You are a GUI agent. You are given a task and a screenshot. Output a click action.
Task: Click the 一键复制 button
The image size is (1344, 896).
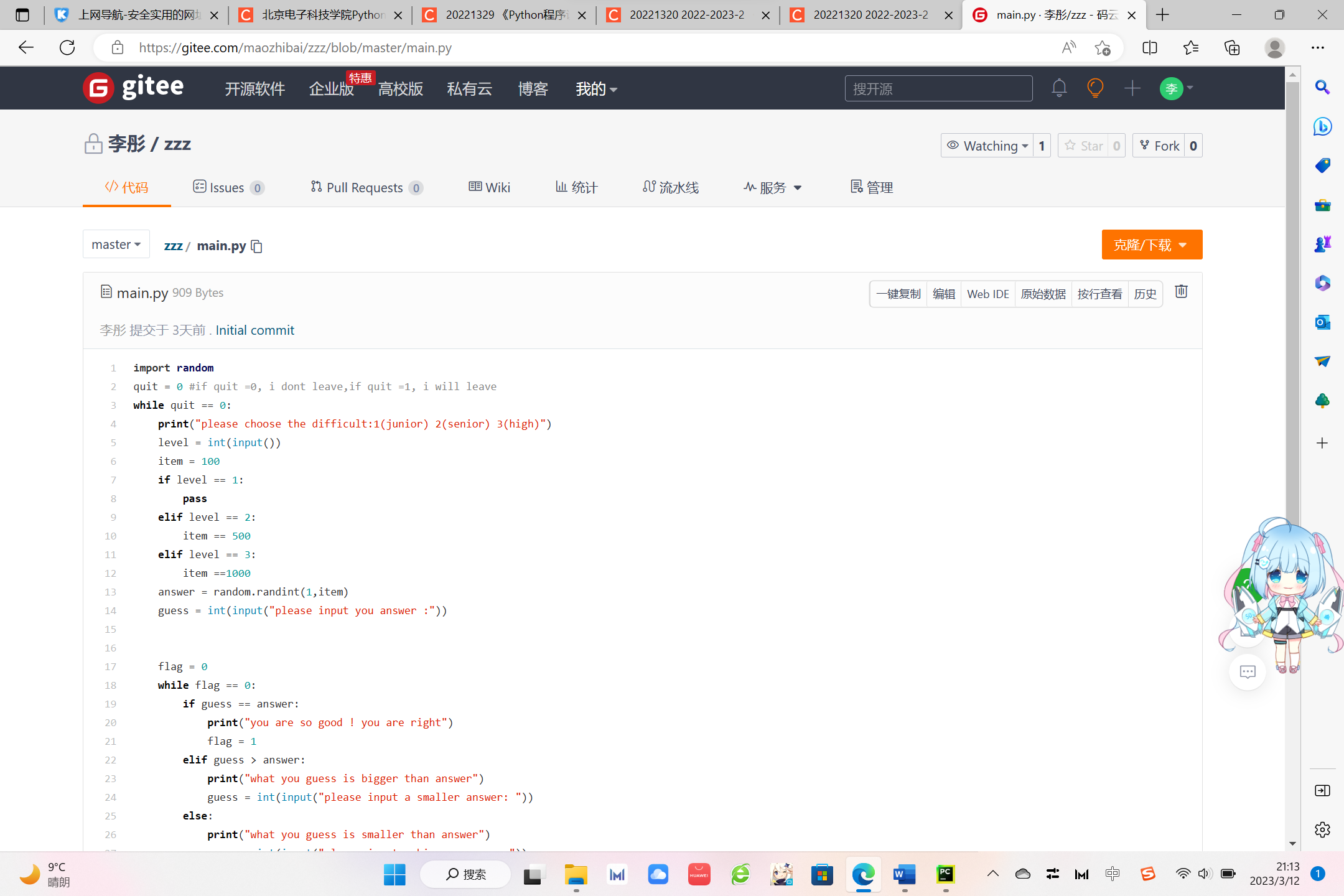point(898,294)
